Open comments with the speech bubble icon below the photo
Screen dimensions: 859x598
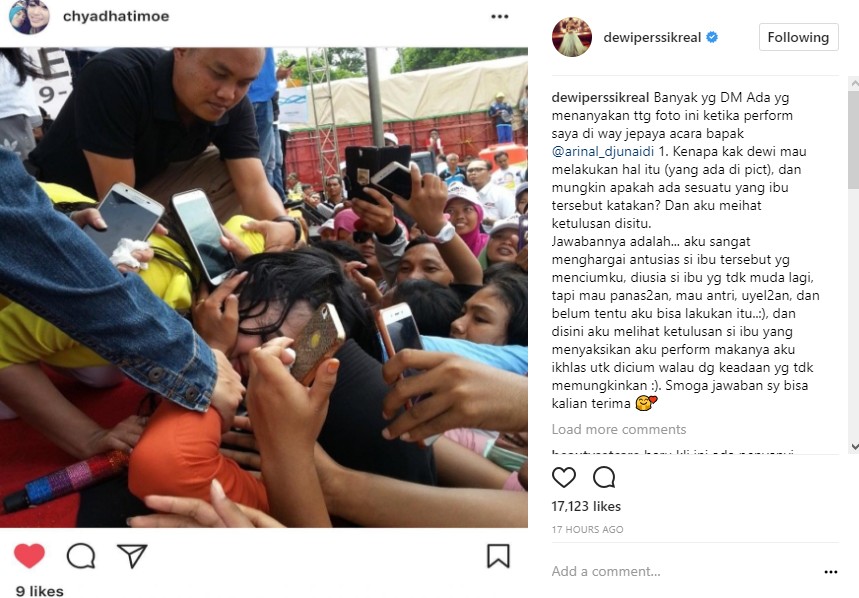coord(81,556)
